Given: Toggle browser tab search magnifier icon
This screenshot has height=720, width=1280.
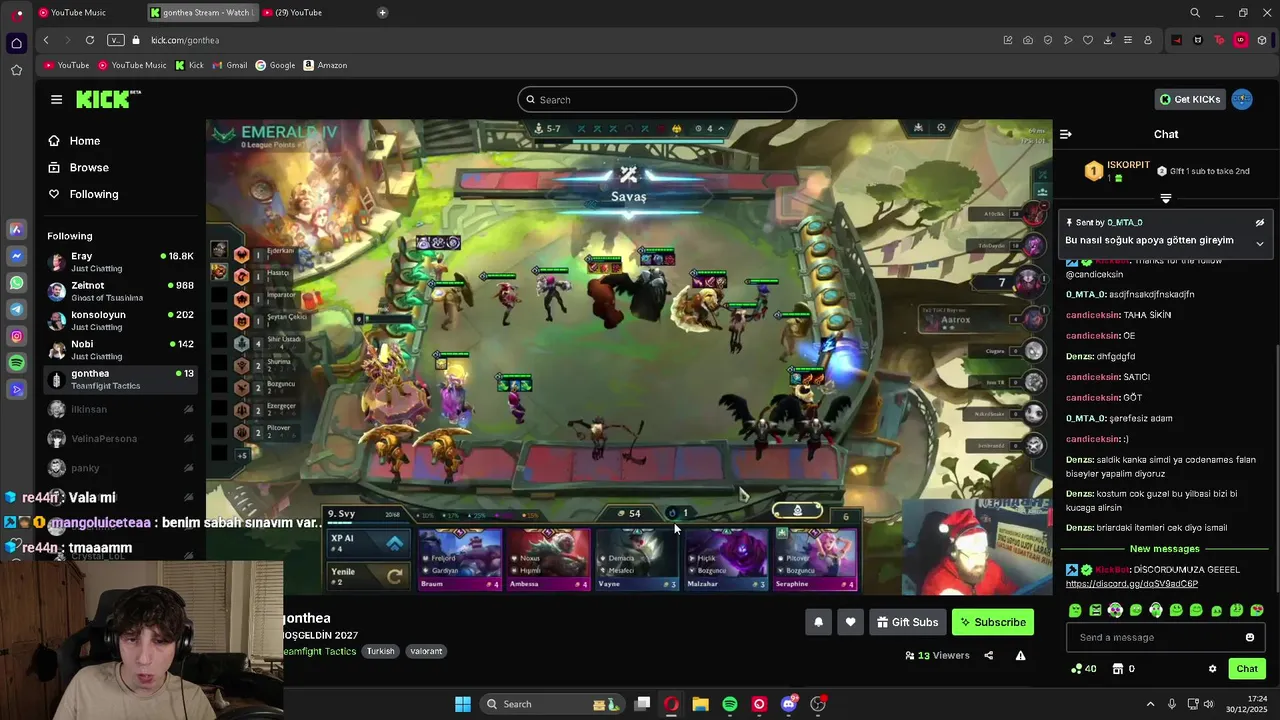Looking at the screenshot, I should [x=1195, y=13].
